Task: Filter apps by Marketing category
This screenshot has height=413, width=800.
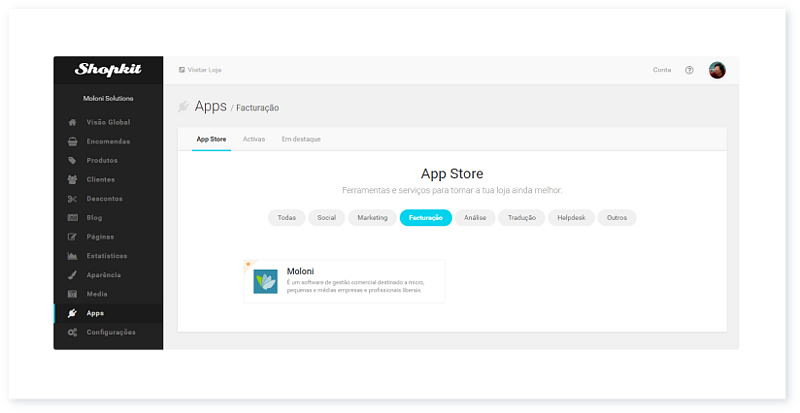Action: pos(372,217)
